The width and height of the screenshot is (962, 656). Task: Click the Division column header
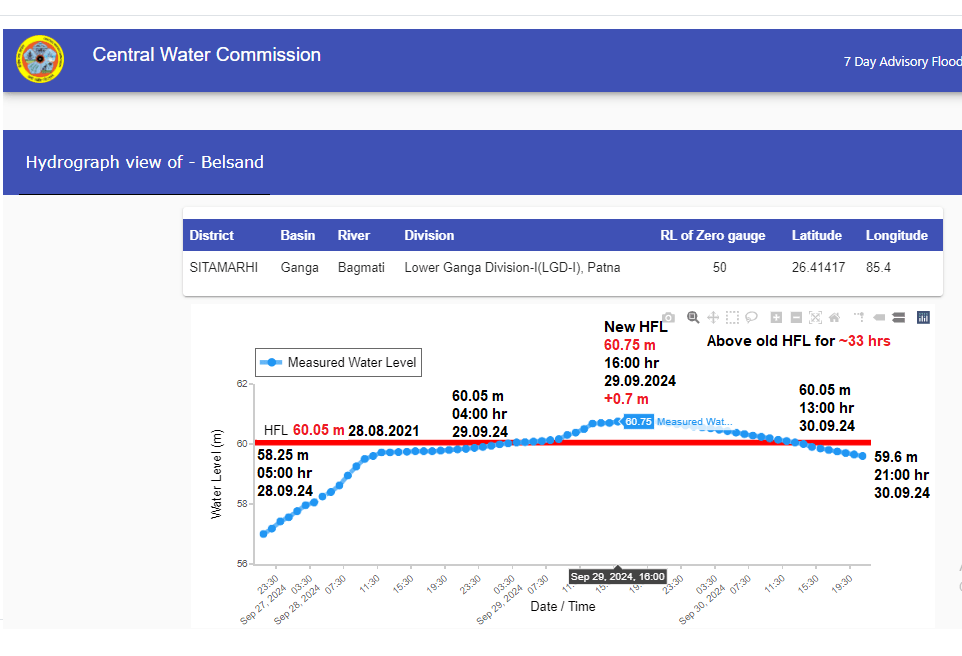429,236
